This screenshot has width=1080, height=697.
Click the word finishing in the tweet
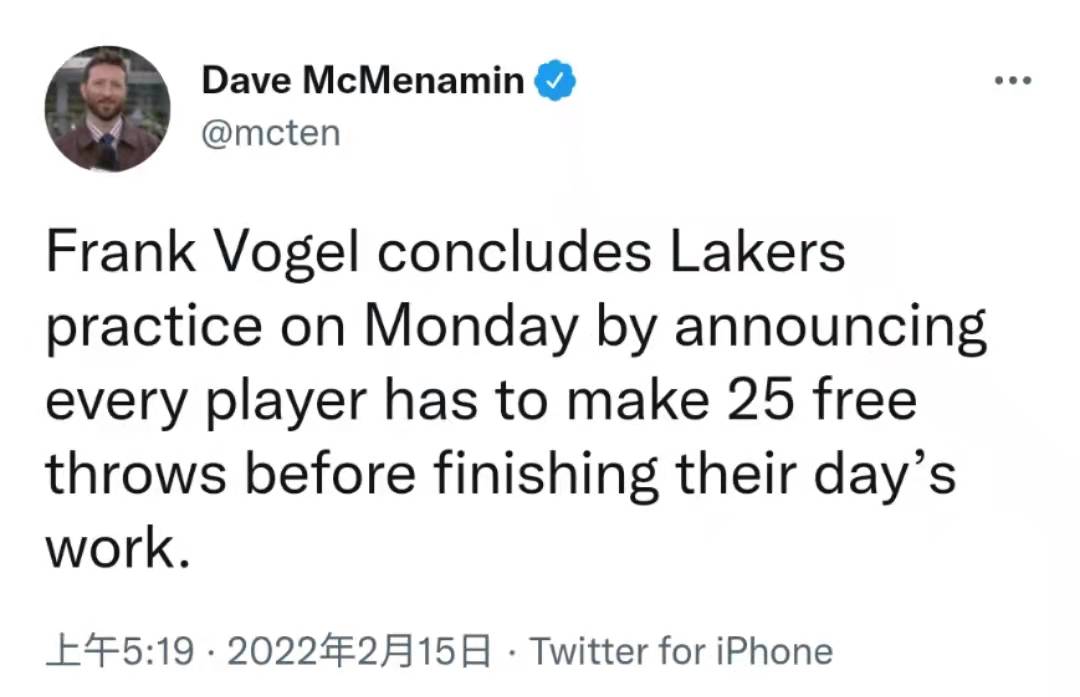pyautogui.click(x=546, y=476)
